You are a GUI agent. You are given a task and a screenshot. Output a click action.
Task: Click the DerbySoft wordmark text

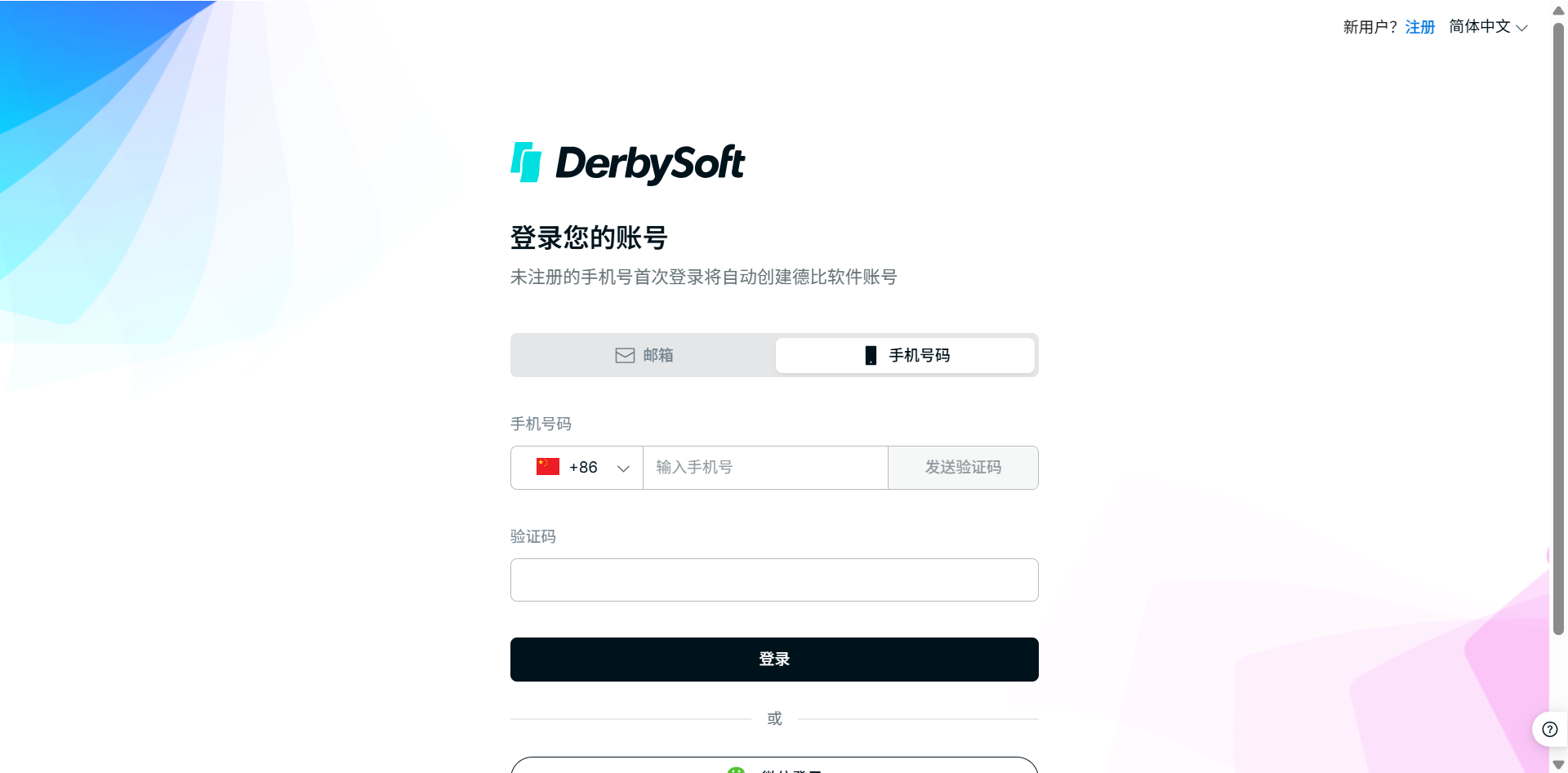650,163
